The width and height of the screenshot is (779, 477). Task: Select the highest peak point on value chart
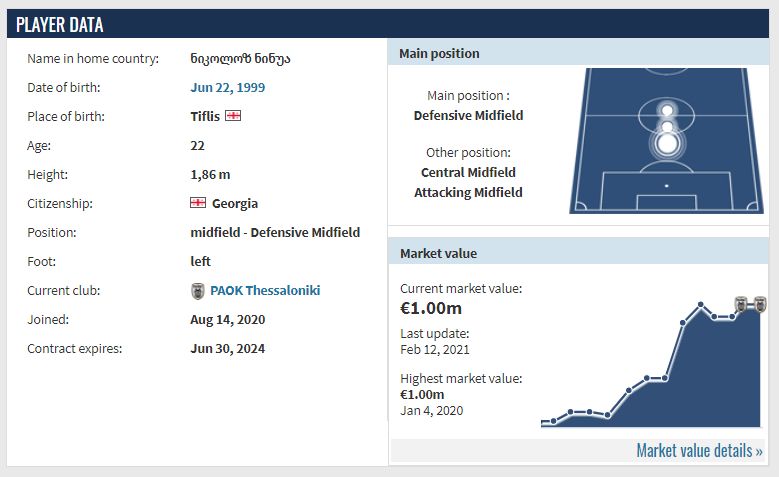tap(701, 304)
